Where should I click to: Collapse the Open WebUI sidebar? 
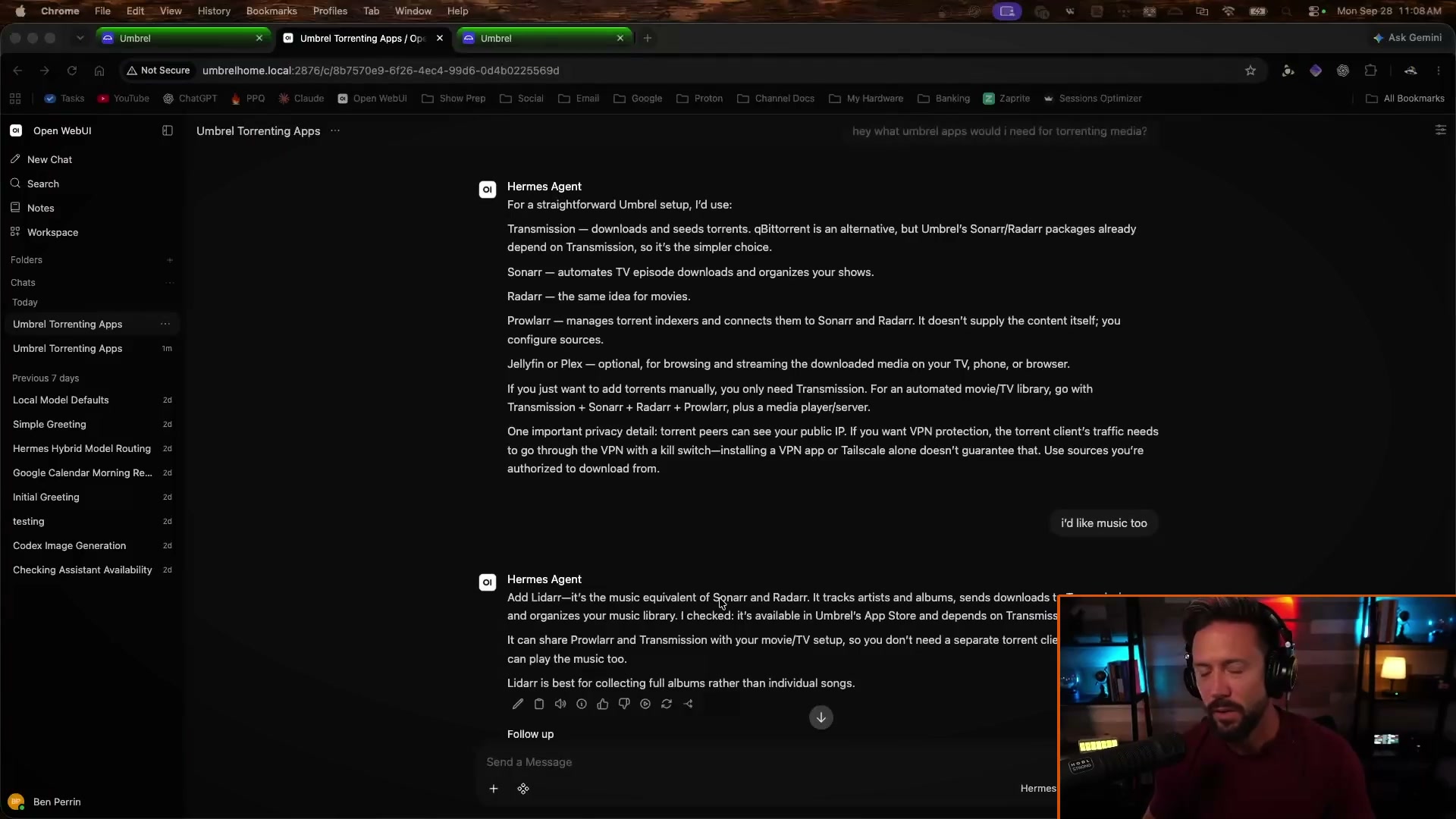pyautogui.click(x=168, y=130)
